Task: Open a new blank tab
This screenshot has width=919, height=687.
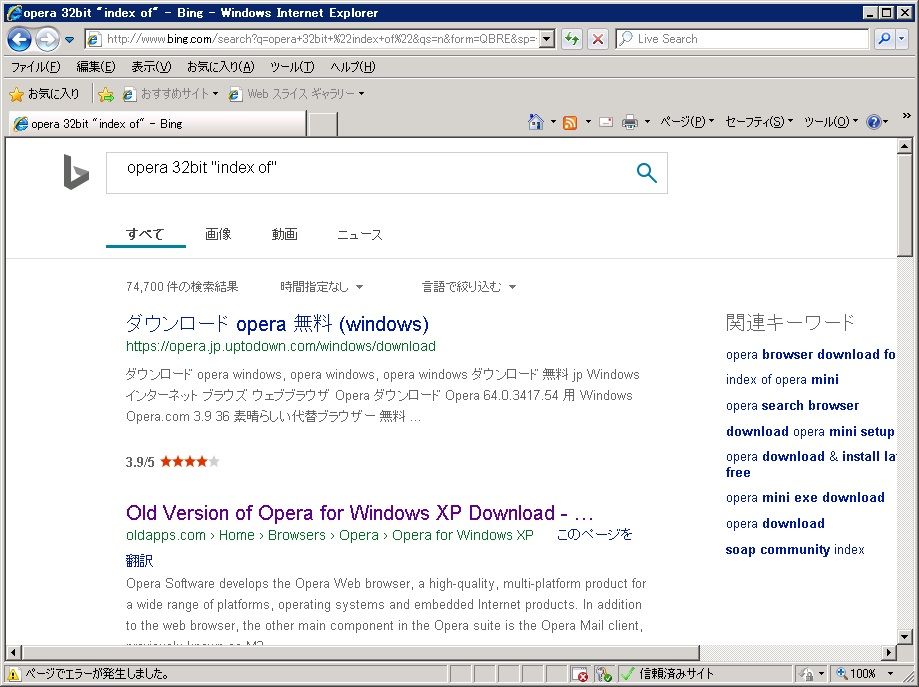Action: point(323,124)
